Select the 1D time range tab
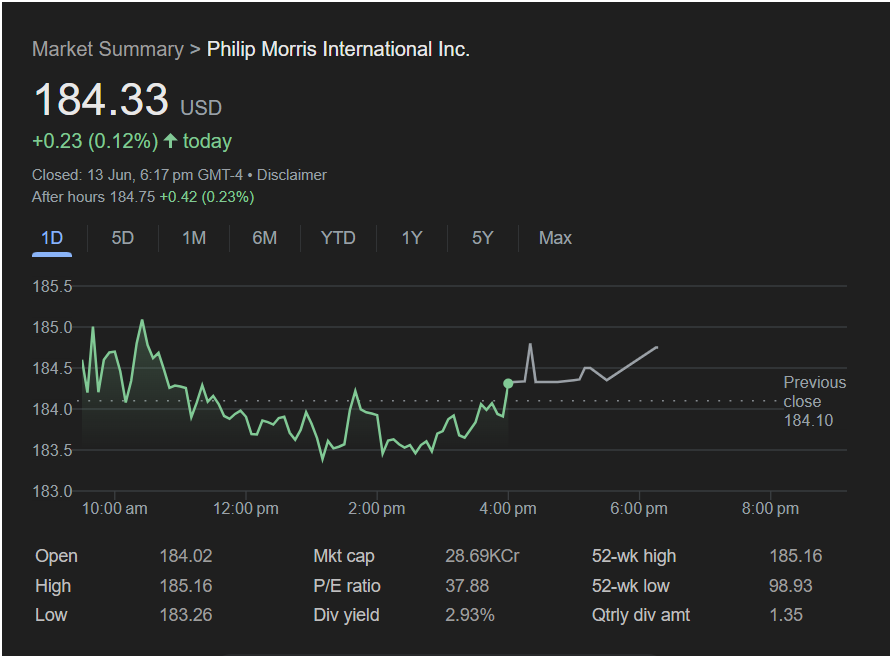The image size is (892, 658). pyautogui.click(x=52, y=238)
